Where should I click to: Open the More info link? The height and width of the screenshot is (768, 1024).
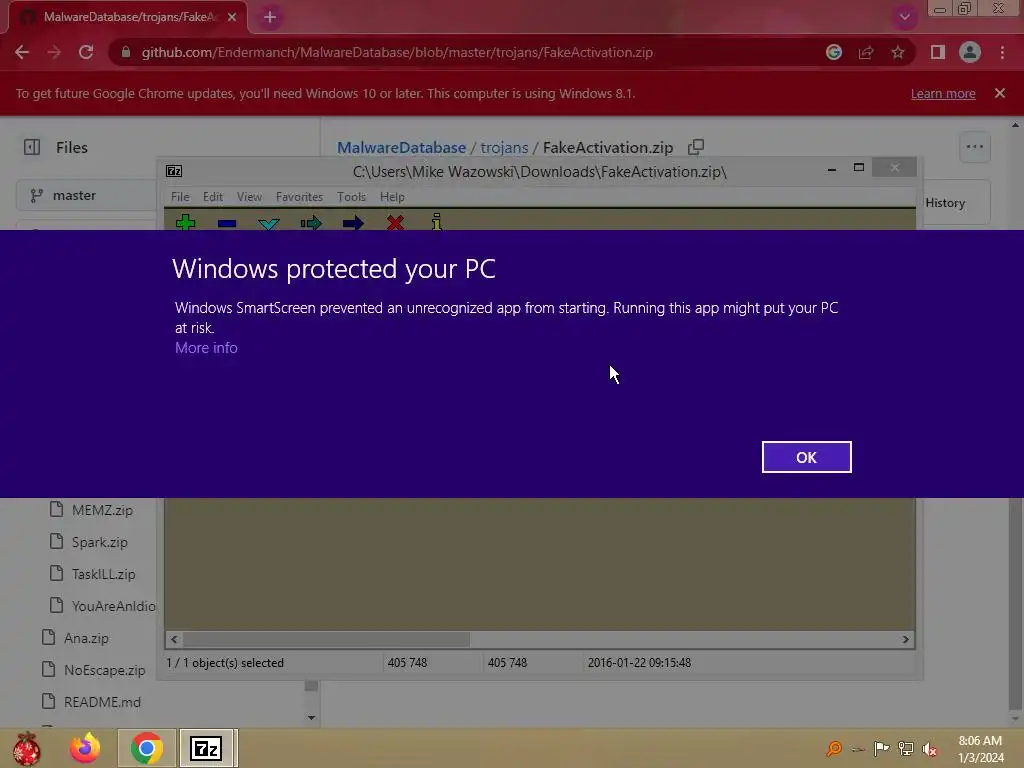point(206,348)
